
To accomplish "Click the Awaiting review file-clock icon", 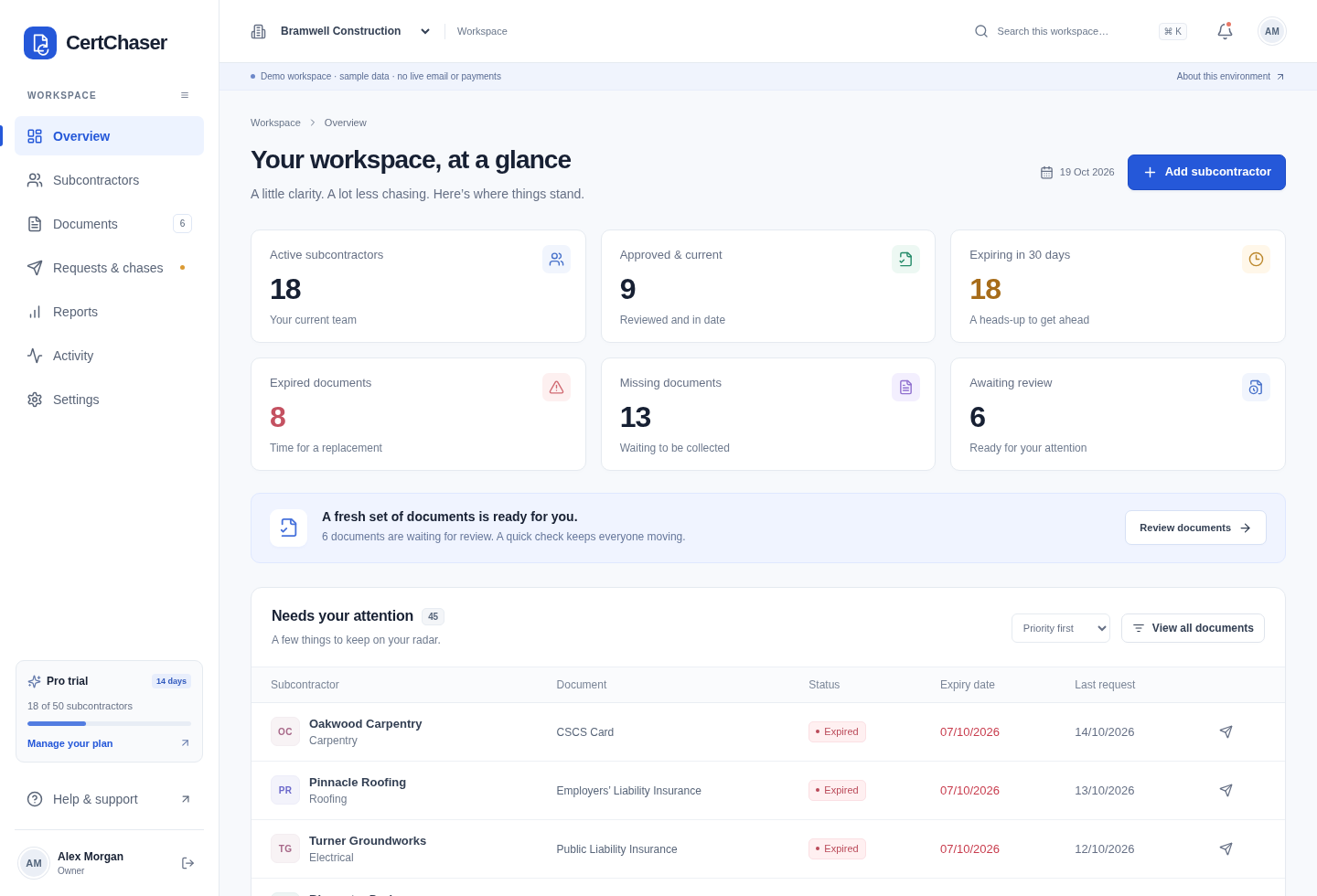I will (x=1256, y=388).
